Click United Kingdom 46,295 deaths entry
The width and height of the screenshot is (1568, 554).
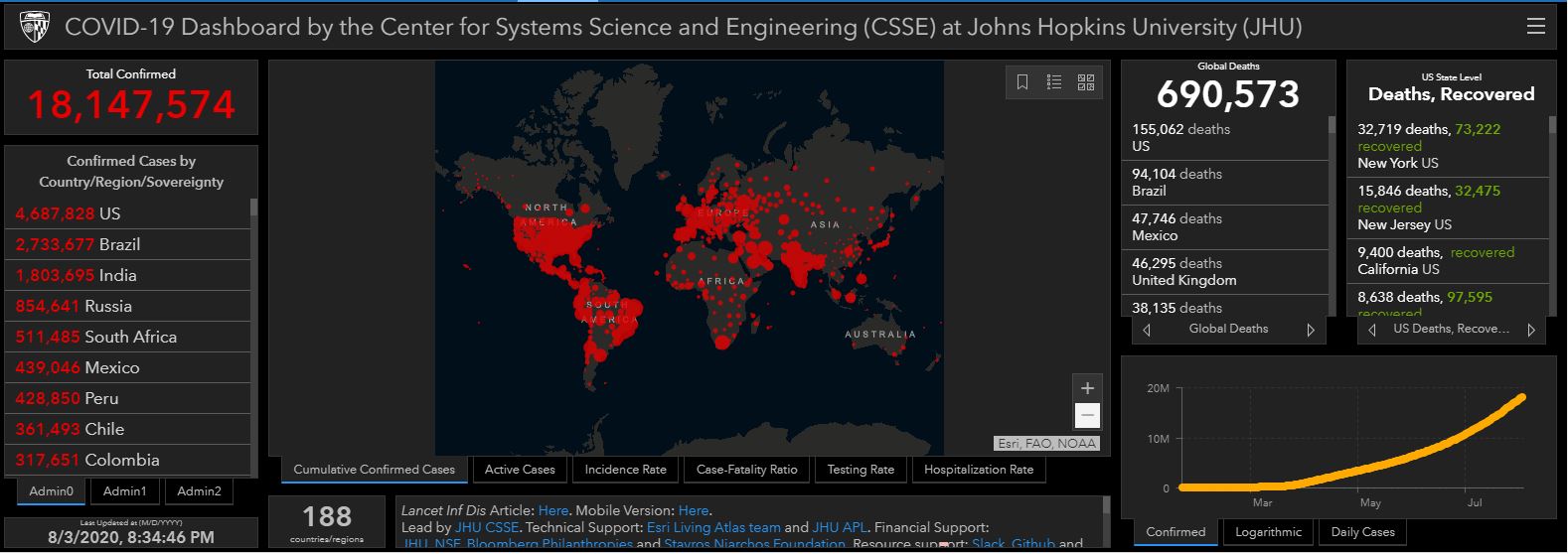coord(1225,272)
